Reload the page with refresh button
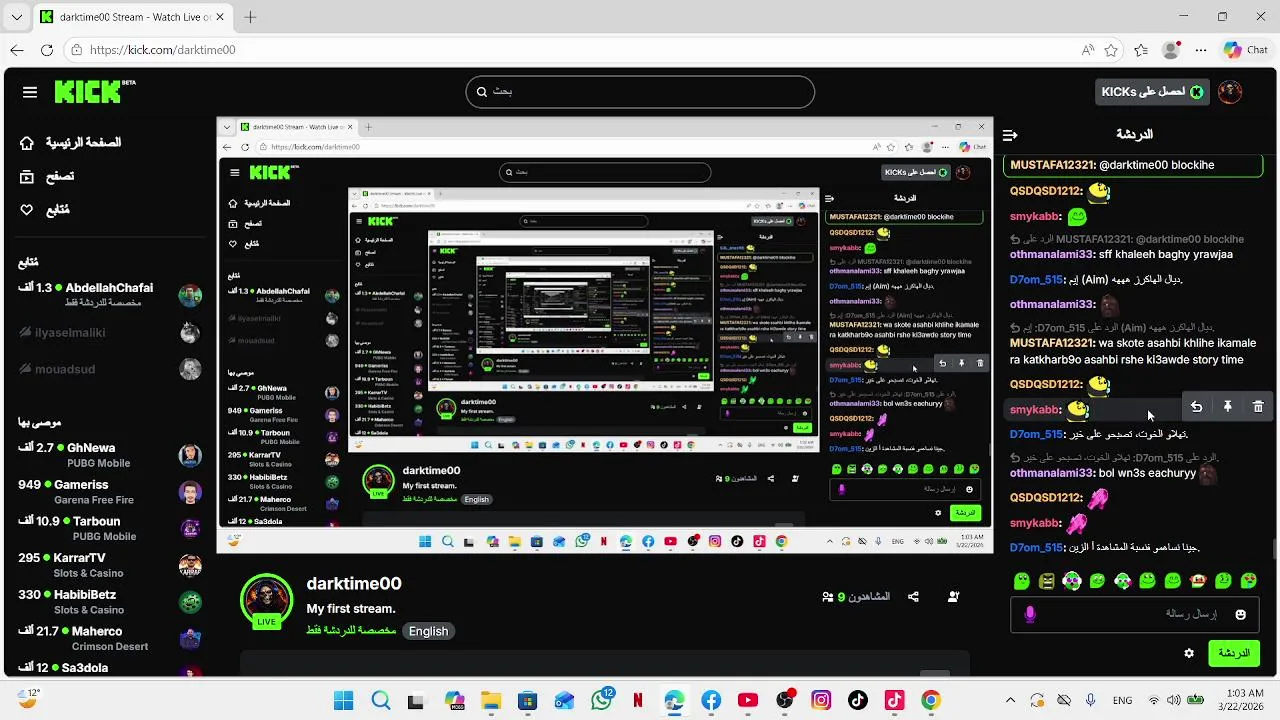 [x=47, y=50]
